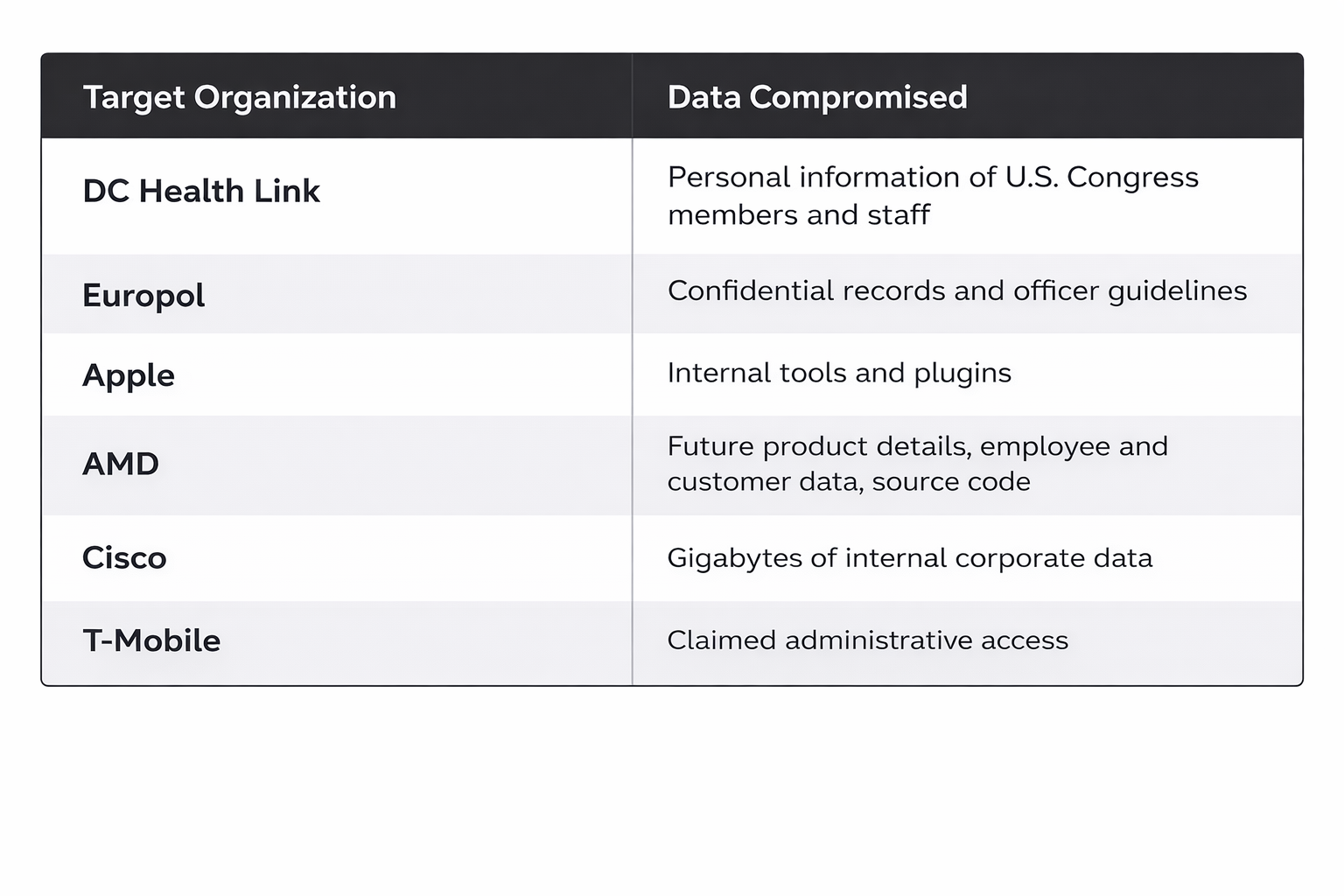The image size is (1344, 896).
Task: Select the "Data Compromised" column header
Action: [816, 97]
